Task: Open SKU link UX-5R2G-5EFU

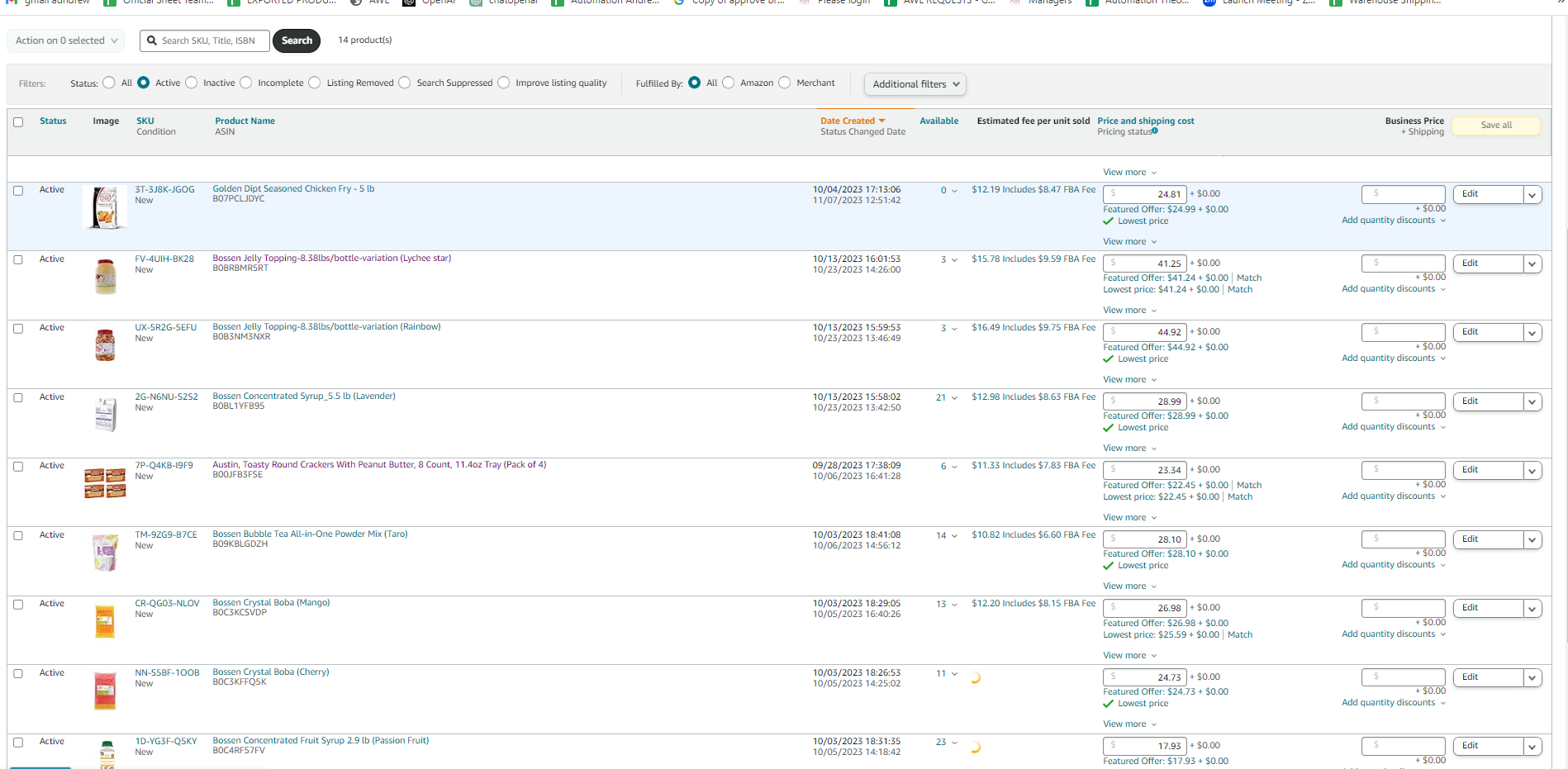Action: click(x=165, y=327)
